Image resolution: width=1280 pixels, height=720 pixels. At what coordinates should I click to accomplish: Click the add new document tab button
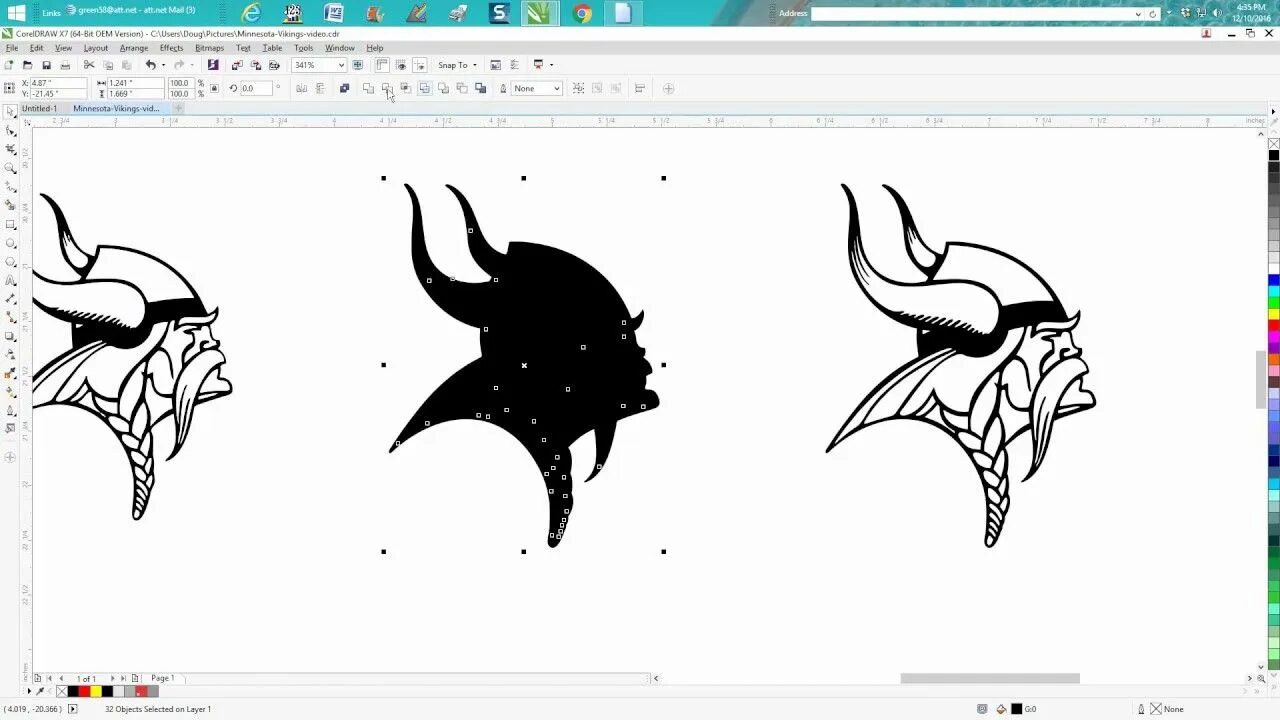pos(179,108)
